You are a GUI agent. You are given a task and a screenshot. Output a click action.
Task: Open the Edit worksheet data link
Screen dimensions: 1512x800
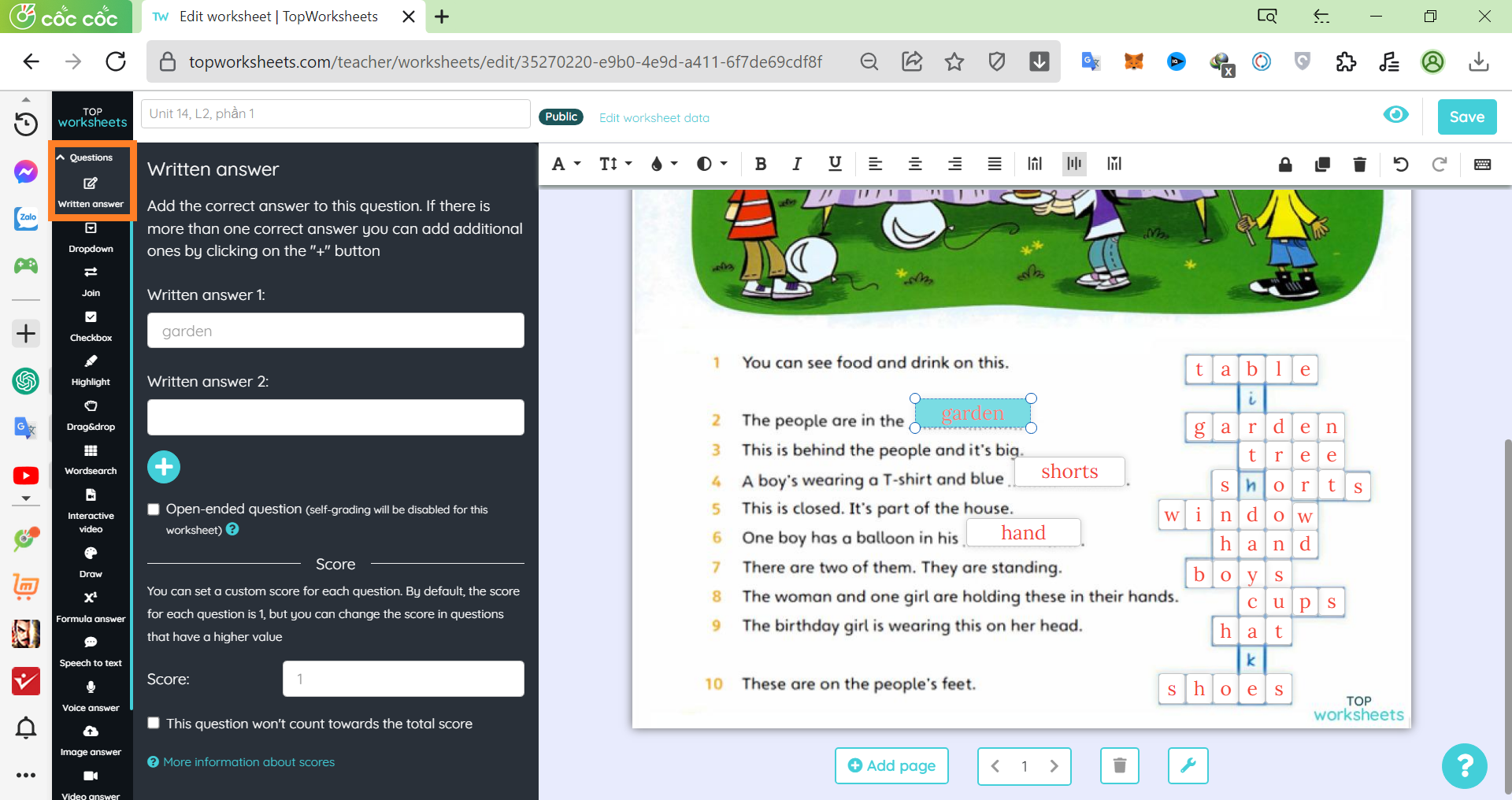point(654,118)
